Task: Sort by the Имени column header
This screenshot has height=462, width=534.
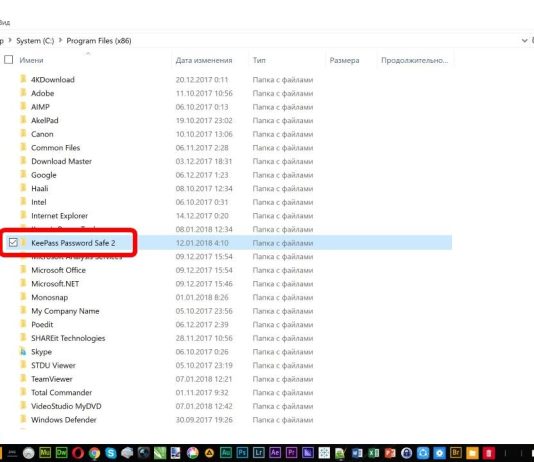Action: point(31,60)
